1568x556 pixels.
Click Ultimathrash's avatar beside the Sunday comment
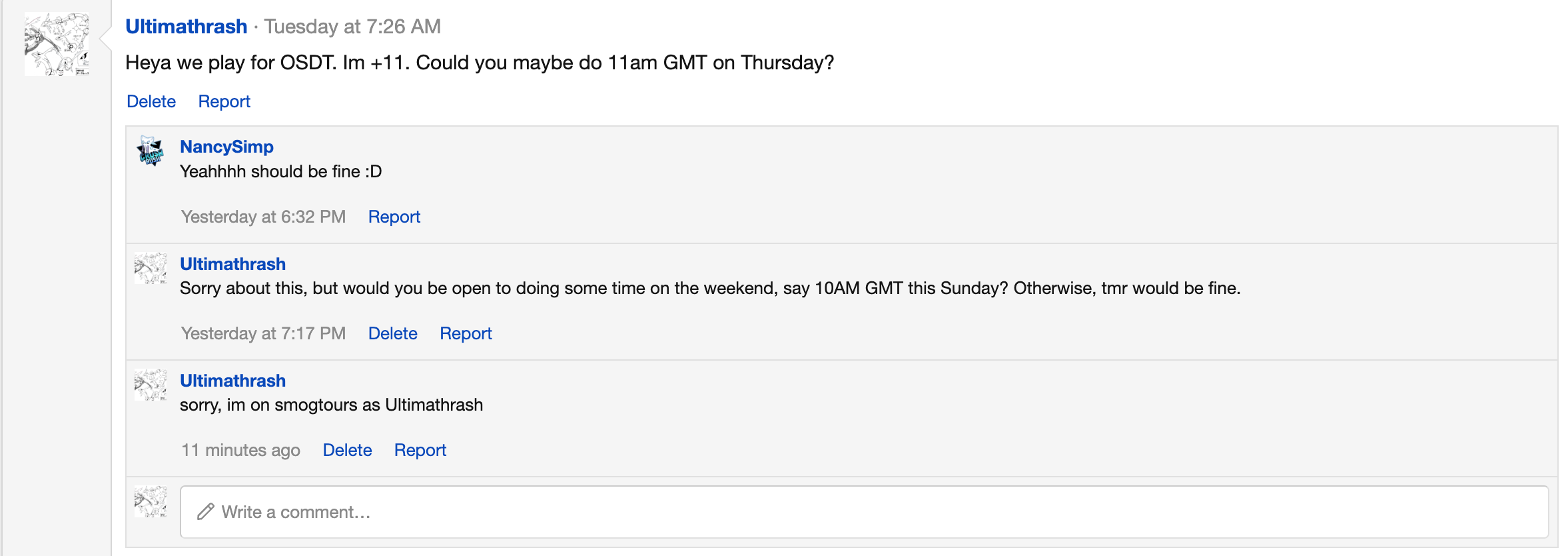151,268
